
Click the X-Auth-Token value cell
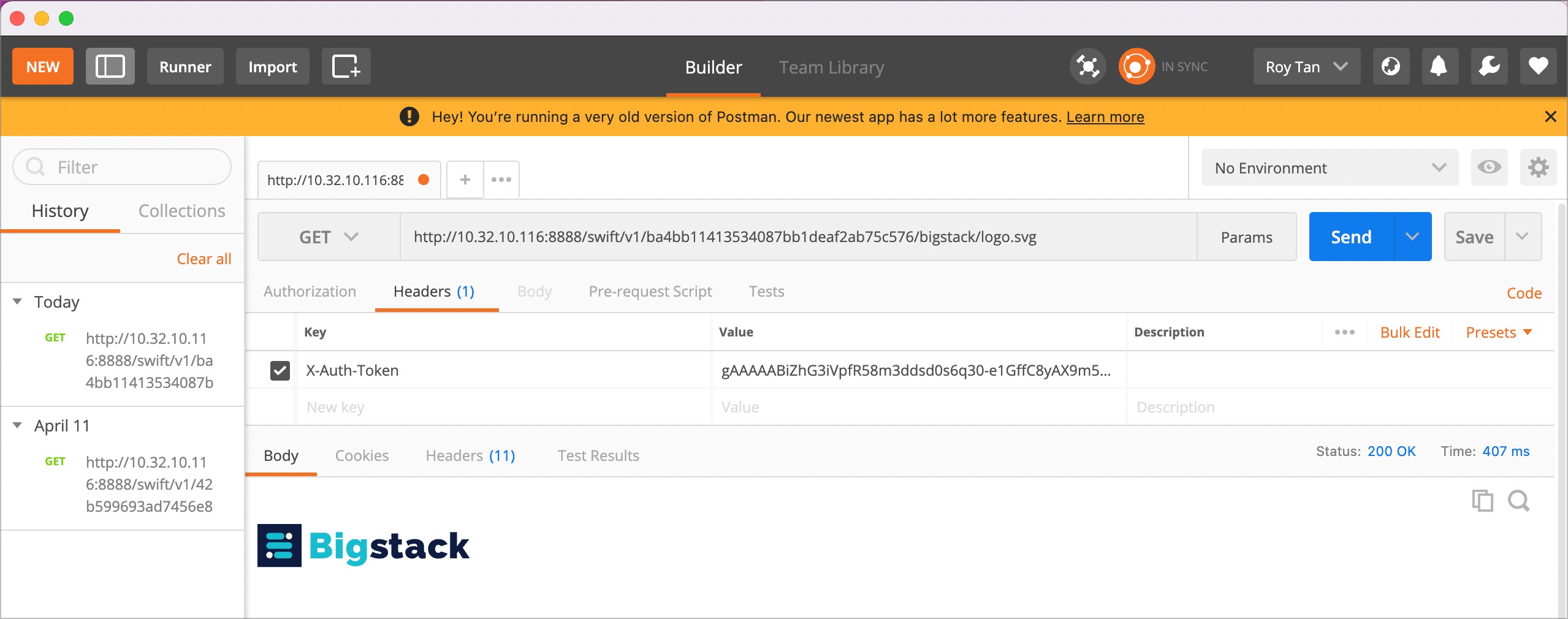(919, 370)
